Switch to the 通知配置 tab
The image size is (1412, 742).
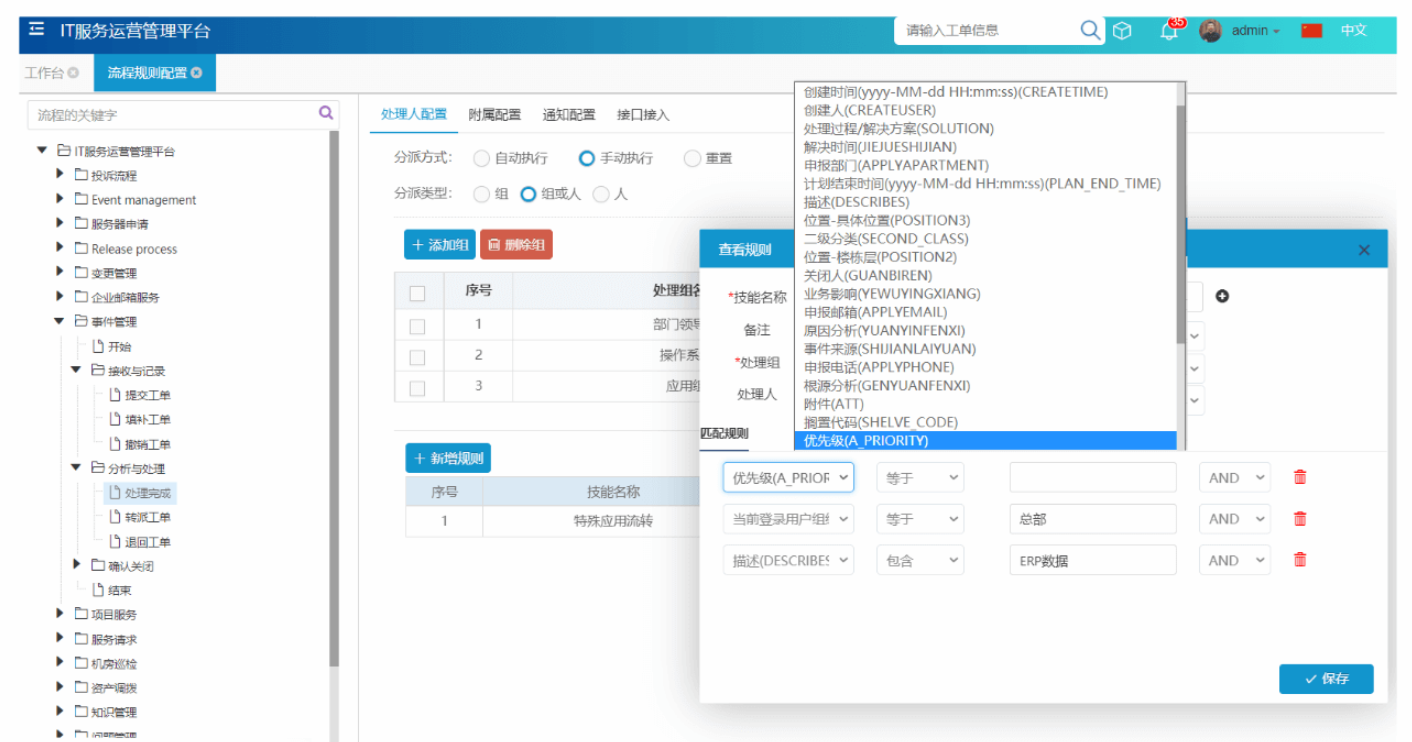click(x=568, y=113)
